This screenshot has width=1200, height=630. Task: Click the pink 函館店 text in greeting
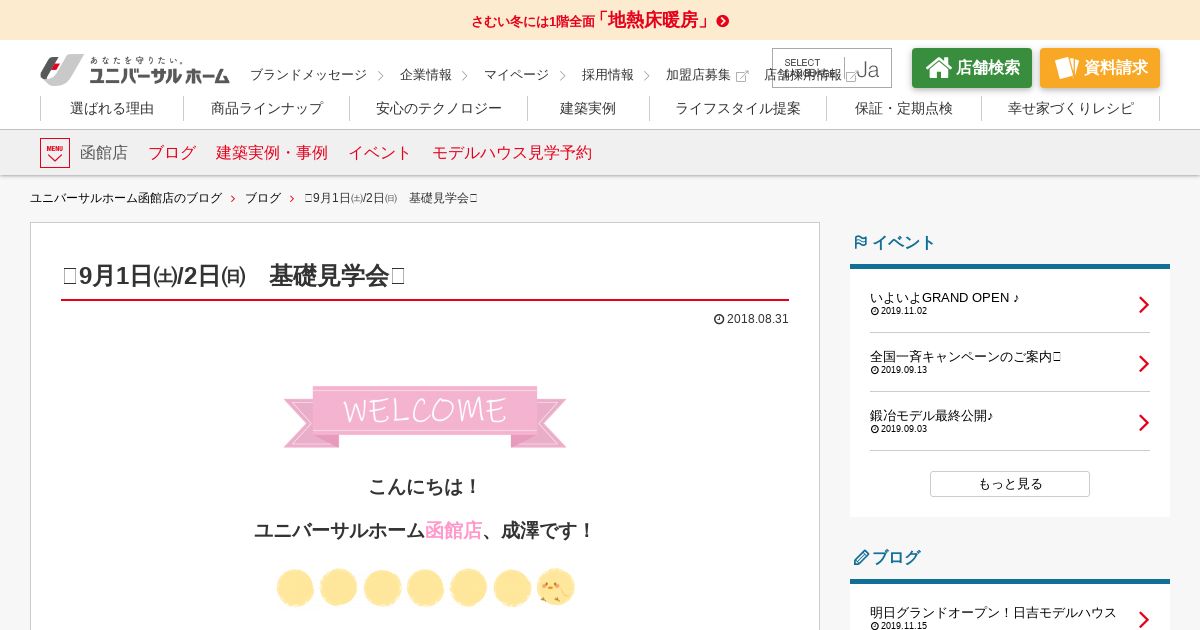(x=453, y=530)
